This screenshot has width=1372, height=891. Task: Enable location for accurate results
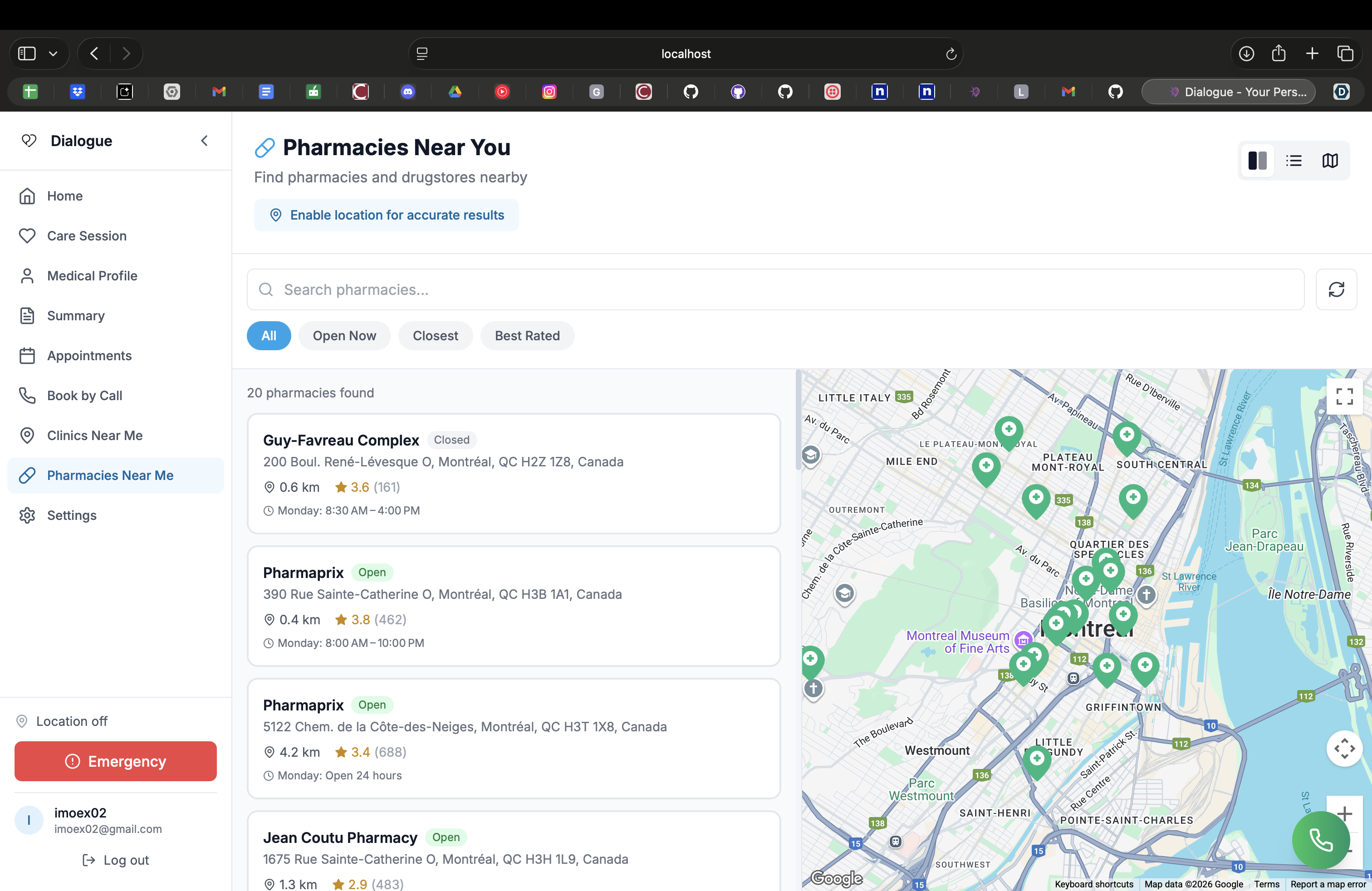[386, 215]
